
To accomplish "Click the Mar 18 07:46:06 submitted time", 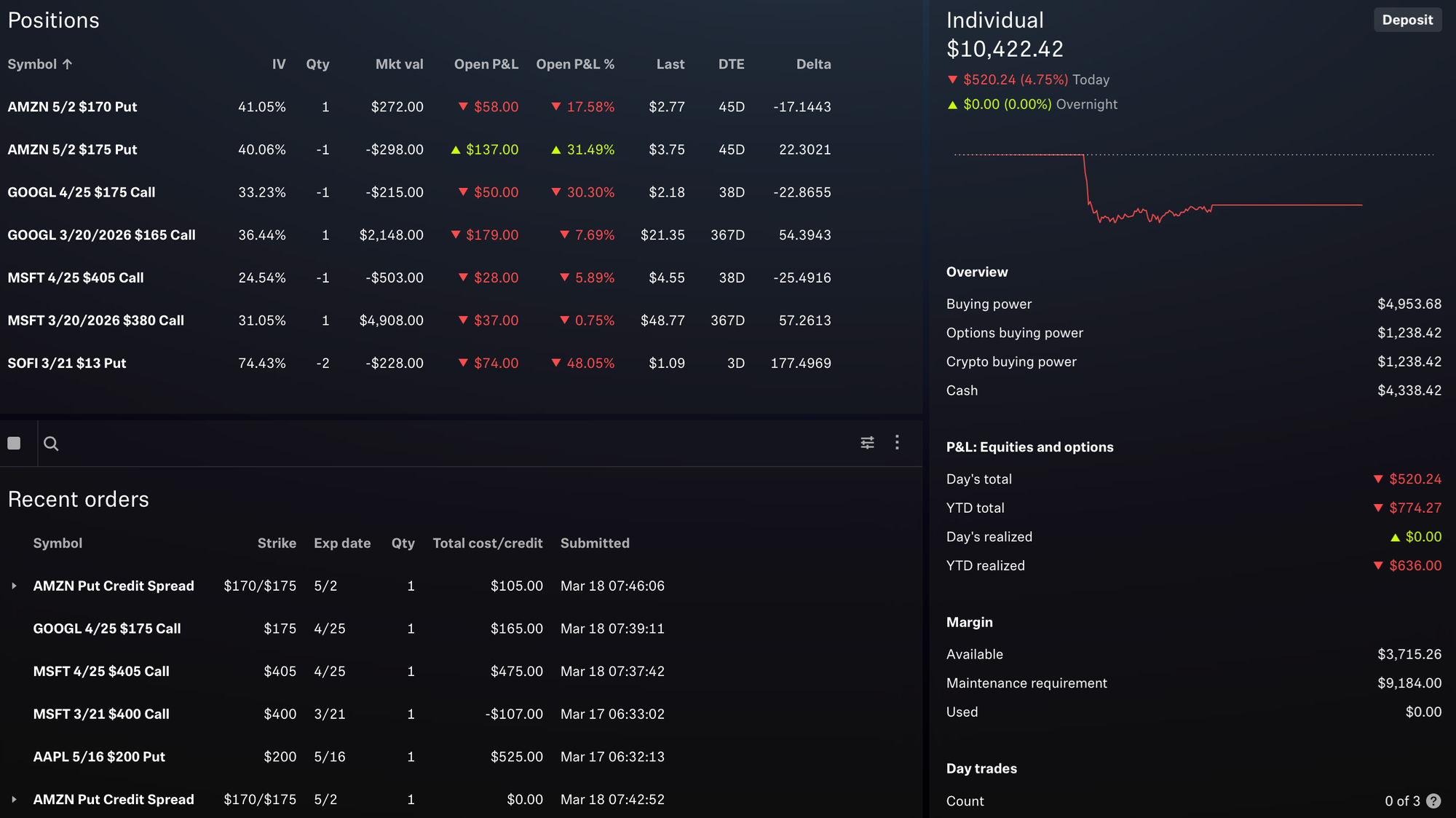I will (612, 586).
